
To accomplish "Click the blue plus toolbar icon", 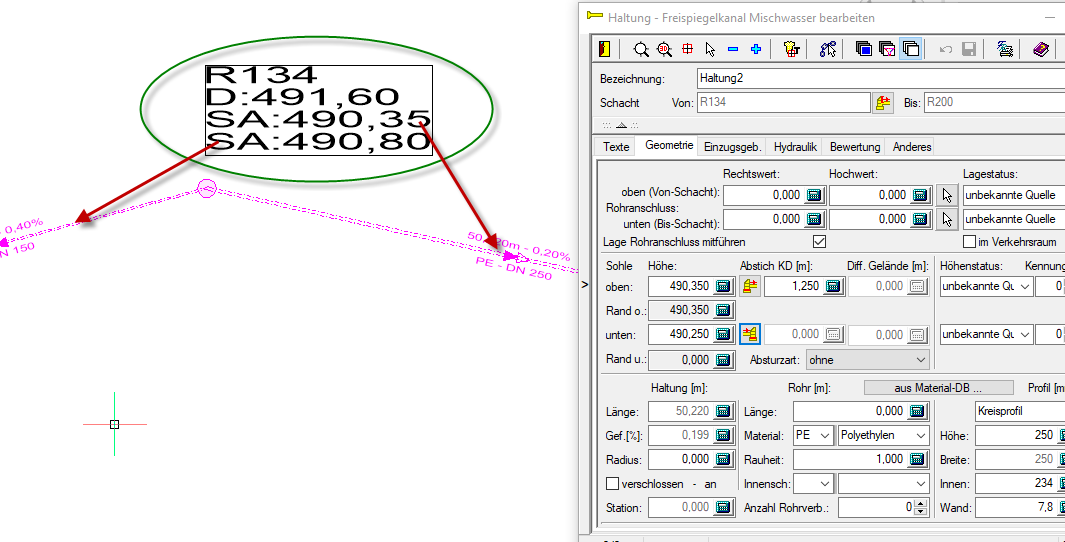I will 756,48.
